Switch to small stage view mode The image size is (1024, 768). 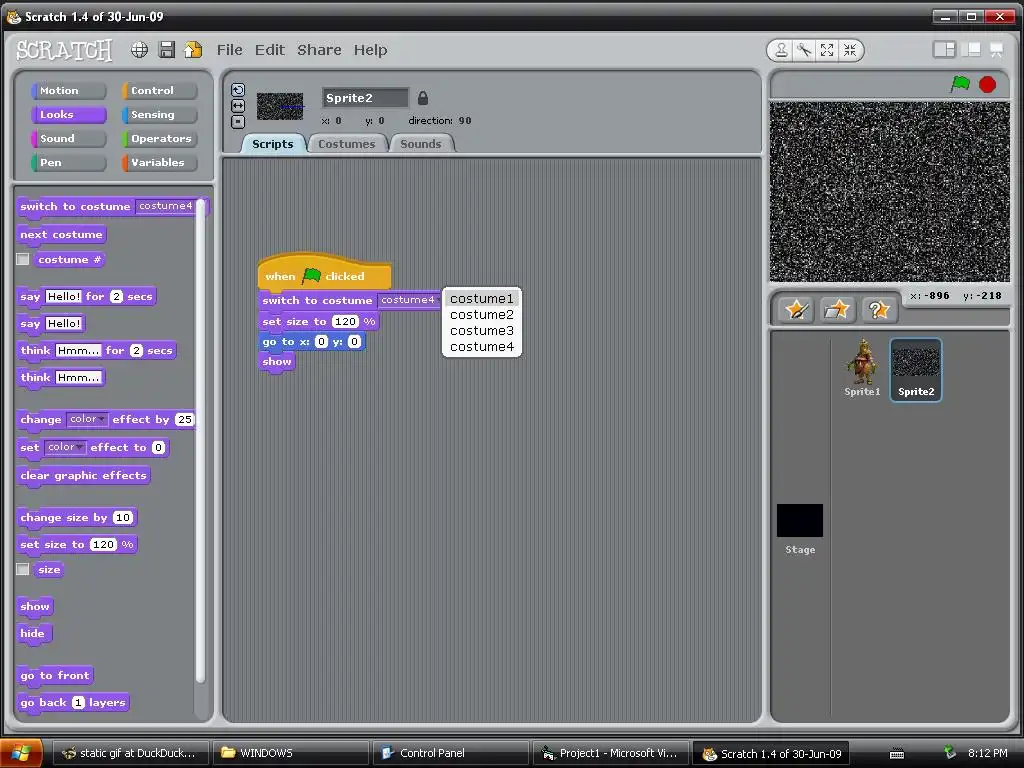tap(944, 50)
